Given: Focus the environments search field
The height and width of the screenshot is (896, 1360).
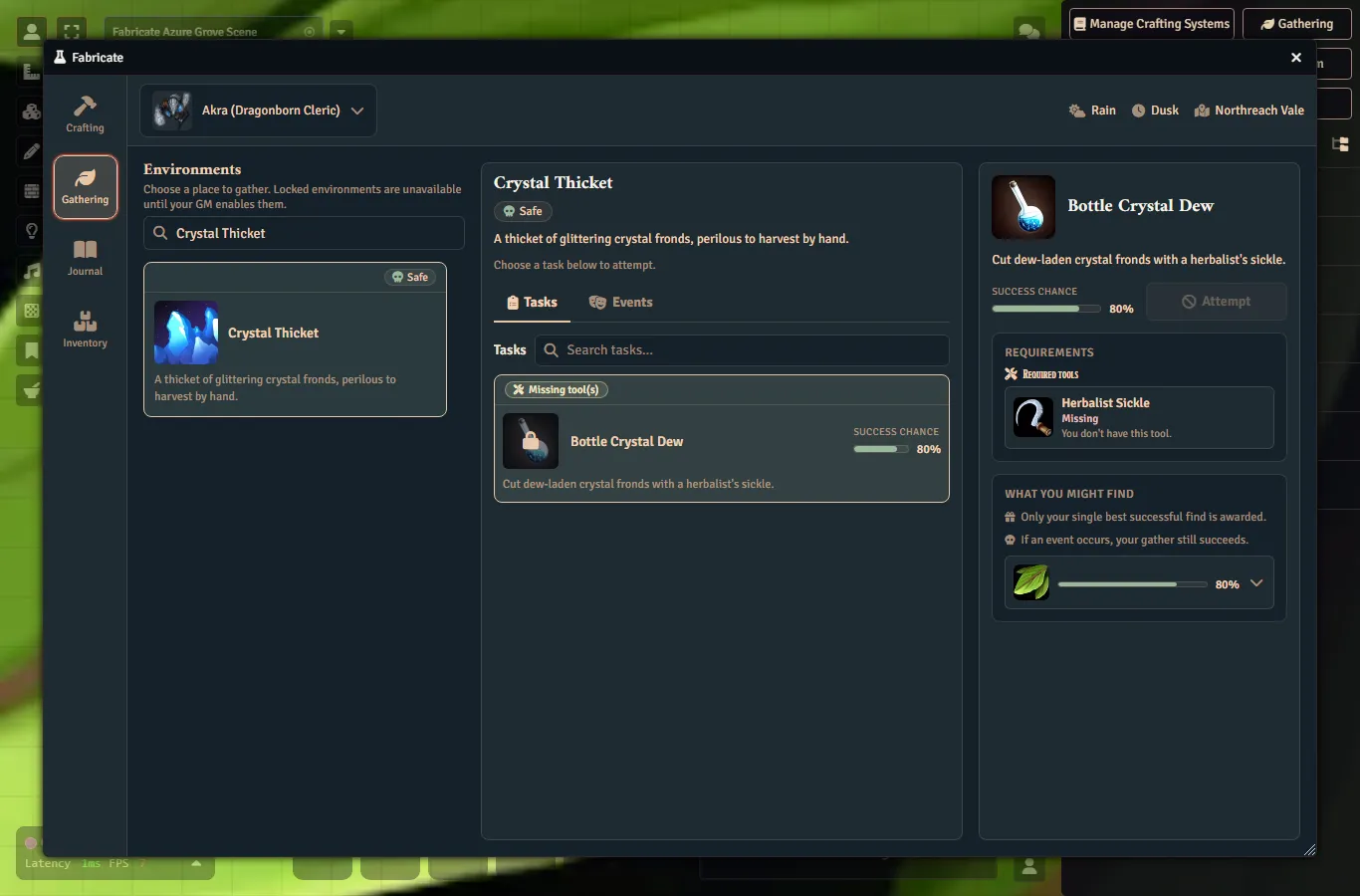Looking at the screenshot, I should [304, 233].
